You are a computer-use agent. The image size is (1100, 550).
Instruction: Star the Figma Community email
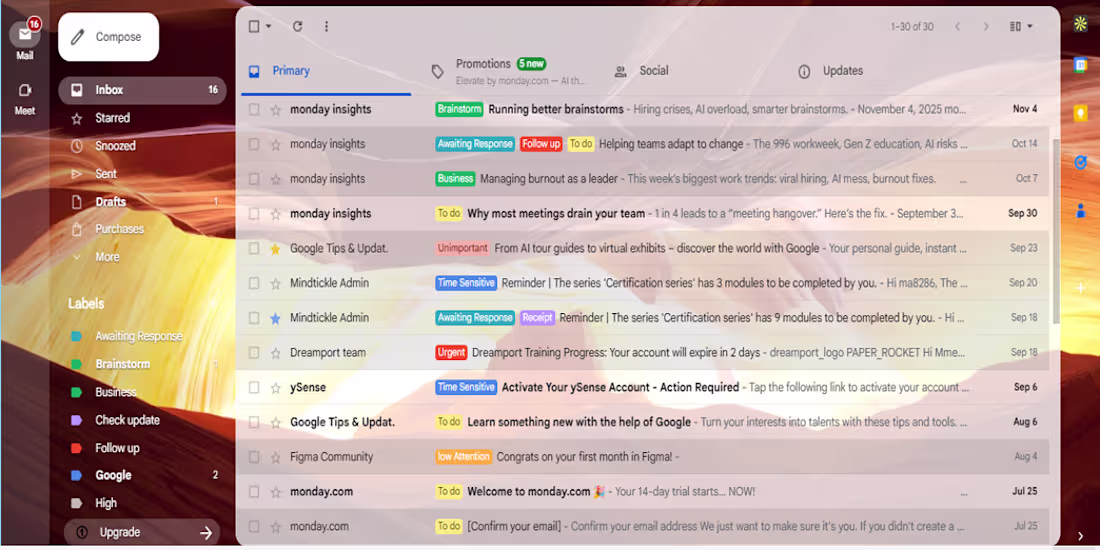[275, 457]
